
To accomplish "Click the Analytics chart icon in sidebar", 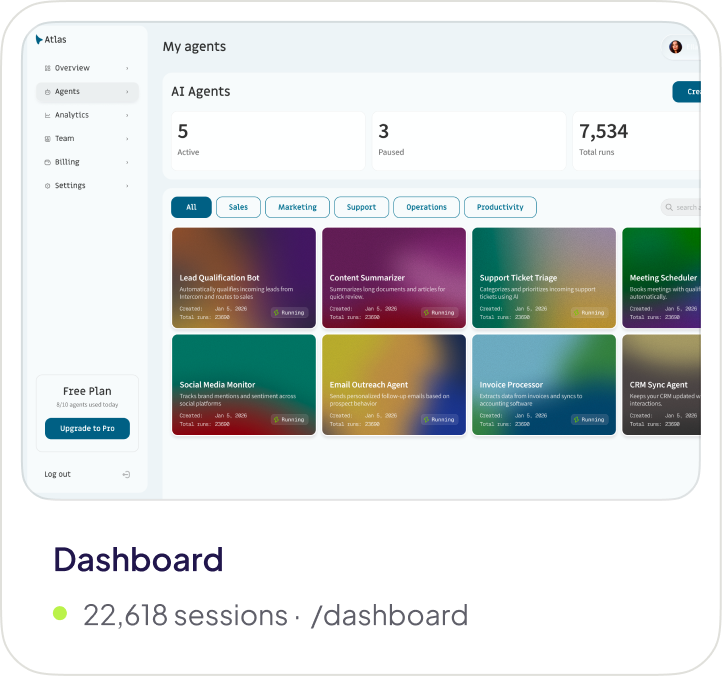I will [47, 115].
